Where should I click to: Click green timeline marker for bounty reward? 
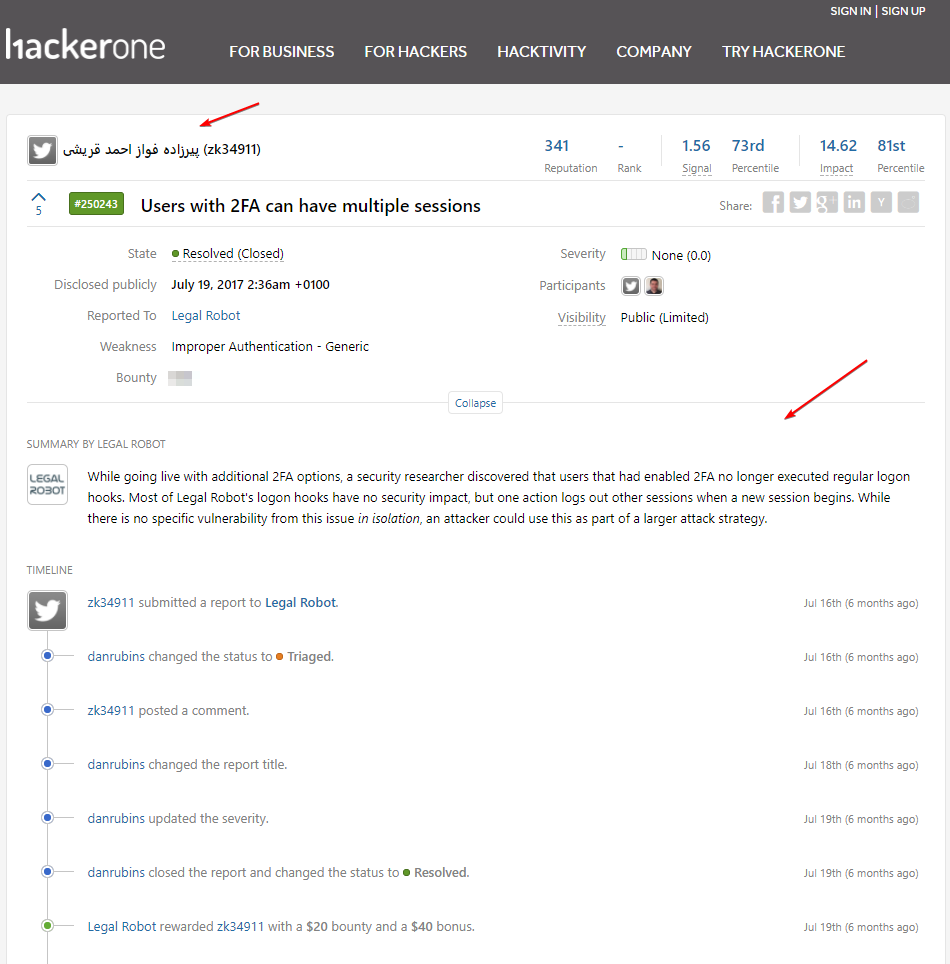click(47, 925)
